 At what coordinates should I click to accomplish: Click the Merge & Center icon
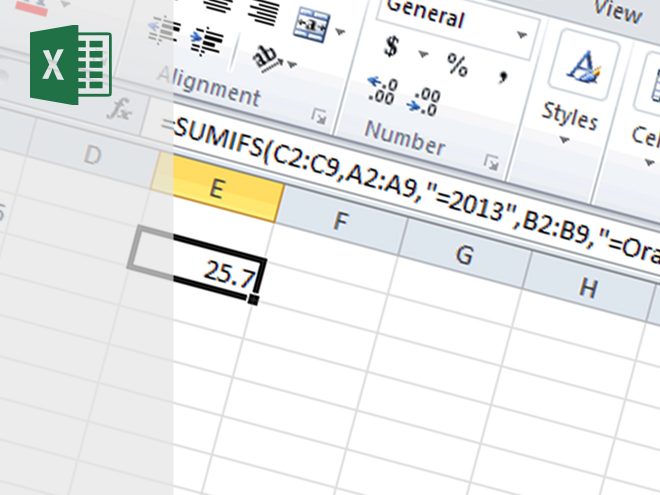[315, 23]
